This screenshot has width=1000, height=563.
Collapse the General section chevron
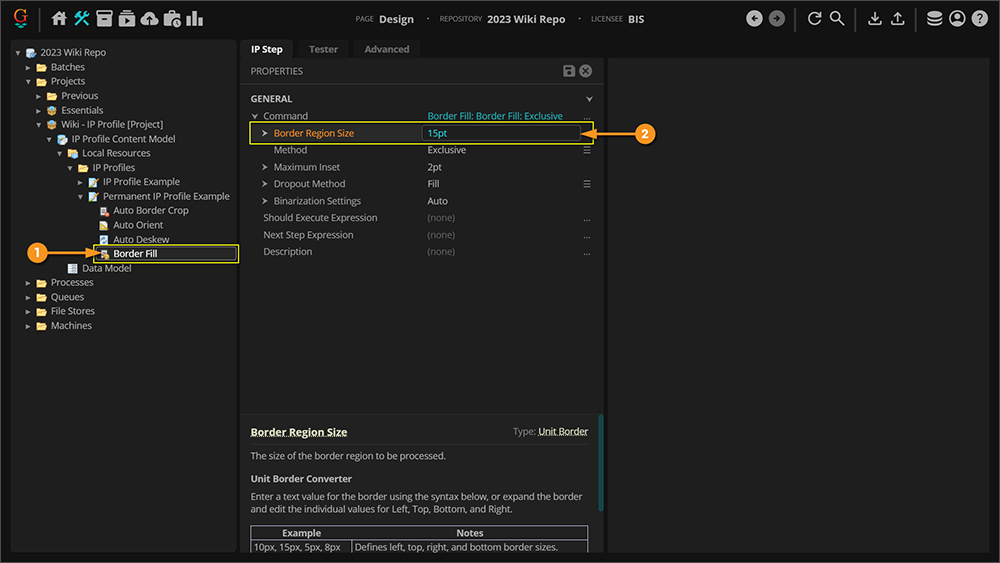tap(589, 100)
